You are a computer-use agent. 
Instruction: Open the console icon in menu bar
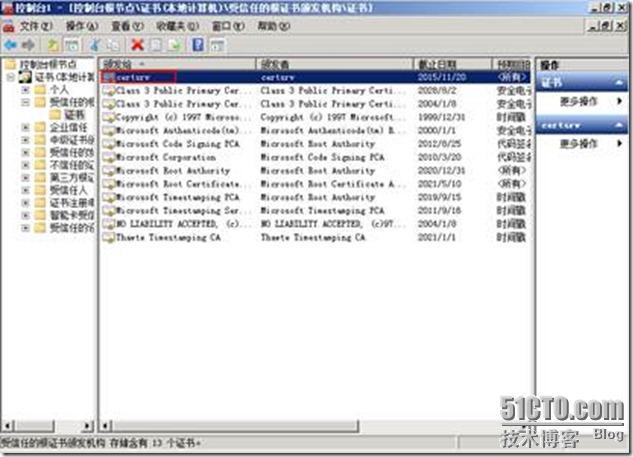(8, 26)
